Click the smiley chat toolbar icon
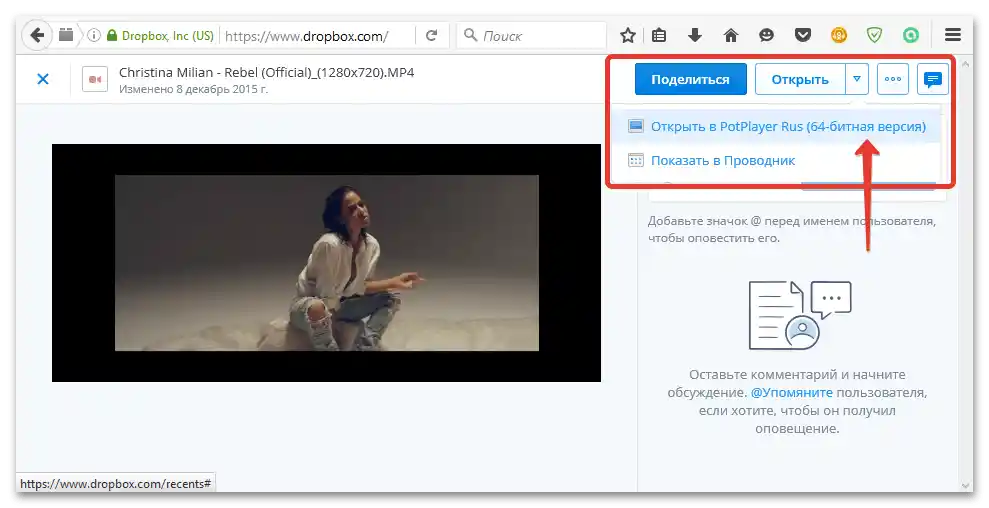The image size is (989, 508). (767, 35)
